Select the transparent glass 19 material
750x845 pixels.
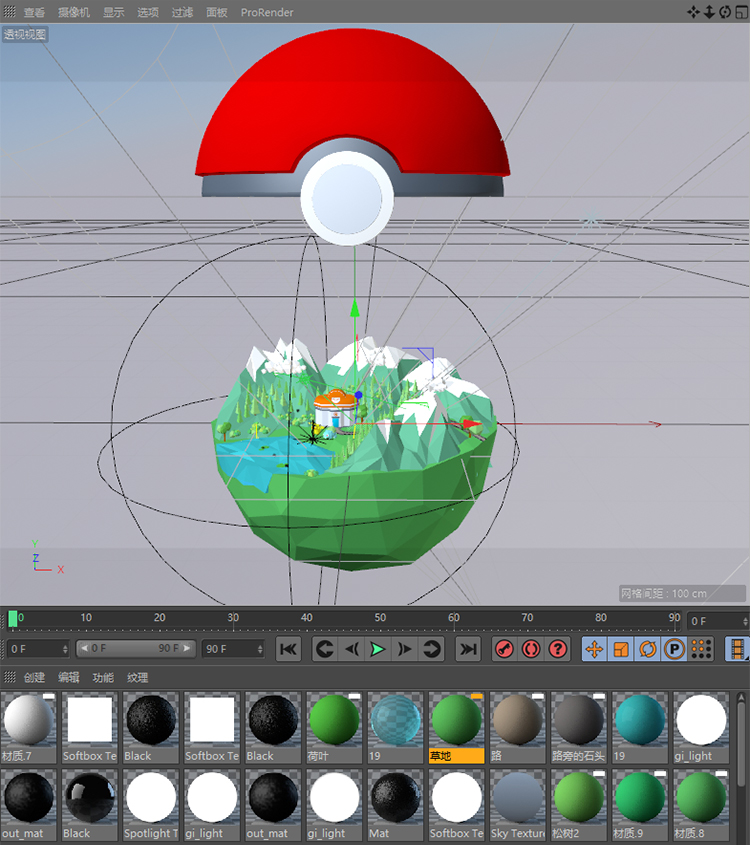[x=395, y=728]
